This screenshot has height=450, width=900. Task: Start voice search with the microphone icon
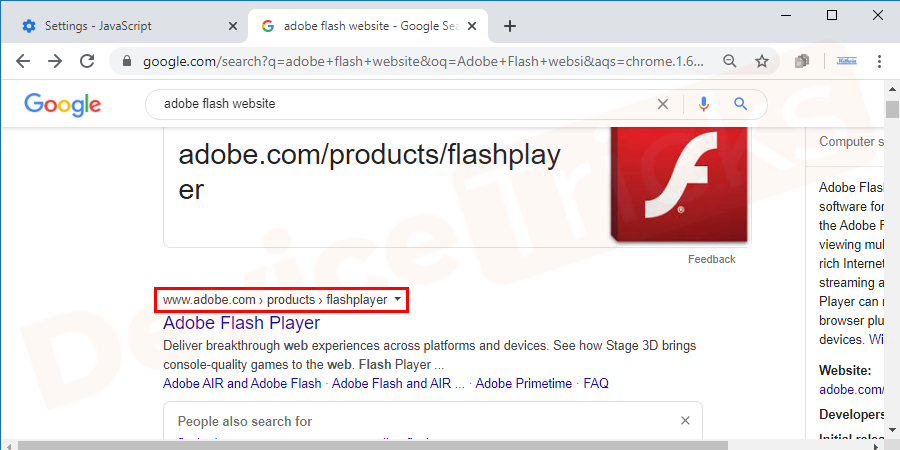704,104
